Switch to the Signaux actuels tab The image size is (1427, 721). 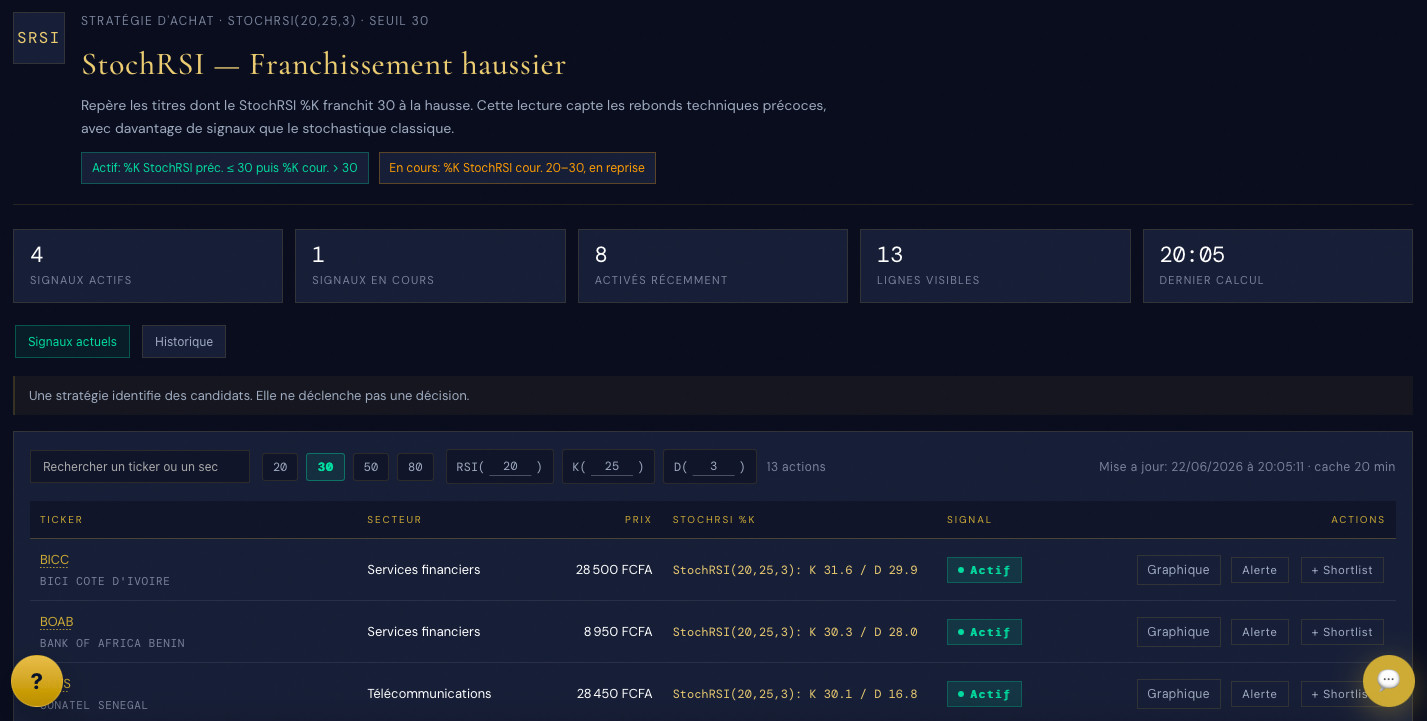tap(72, 341)
